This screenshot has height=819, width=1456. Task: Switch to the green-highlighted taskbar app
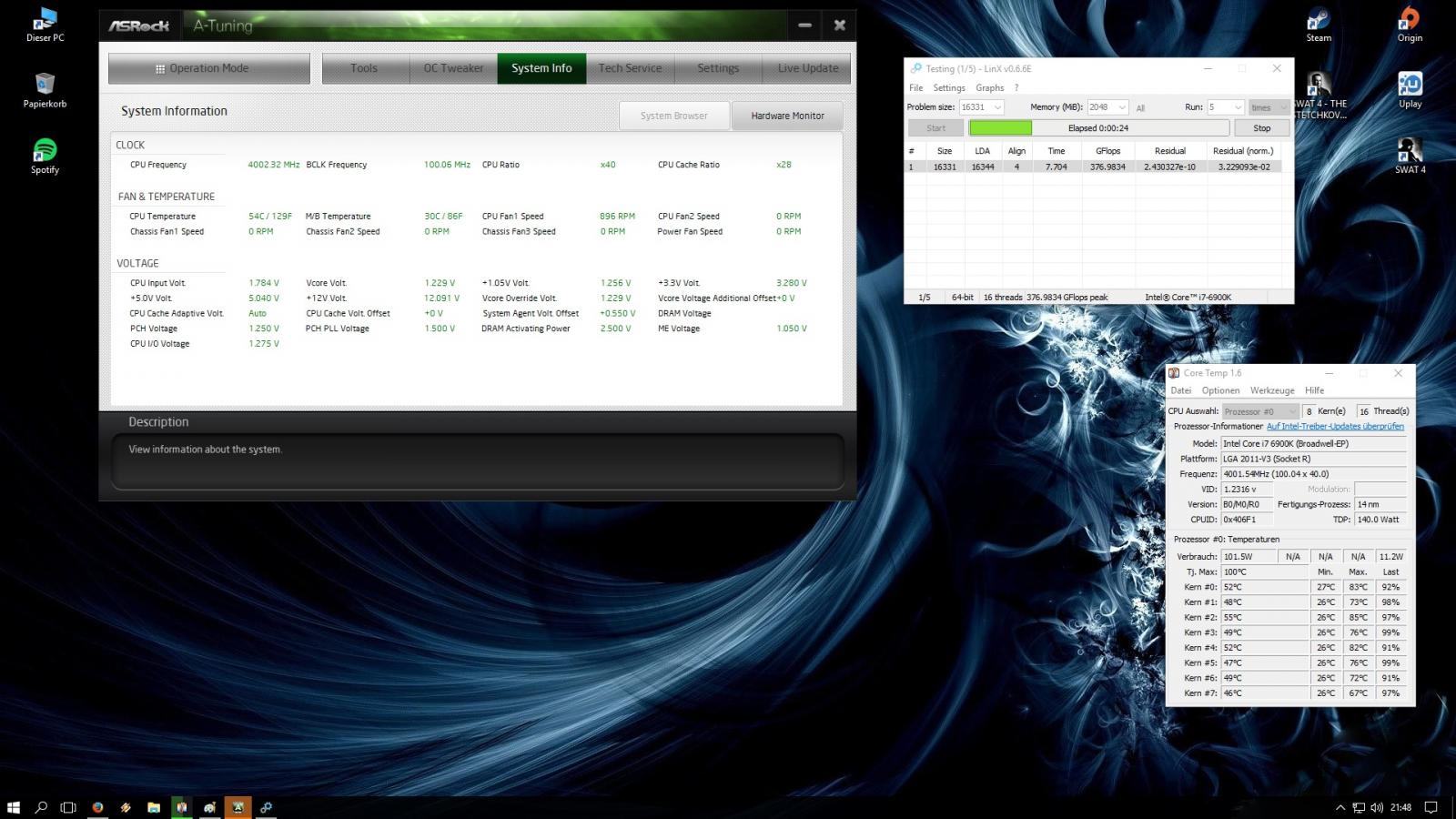pyautogui.click(x=182, y=807)
